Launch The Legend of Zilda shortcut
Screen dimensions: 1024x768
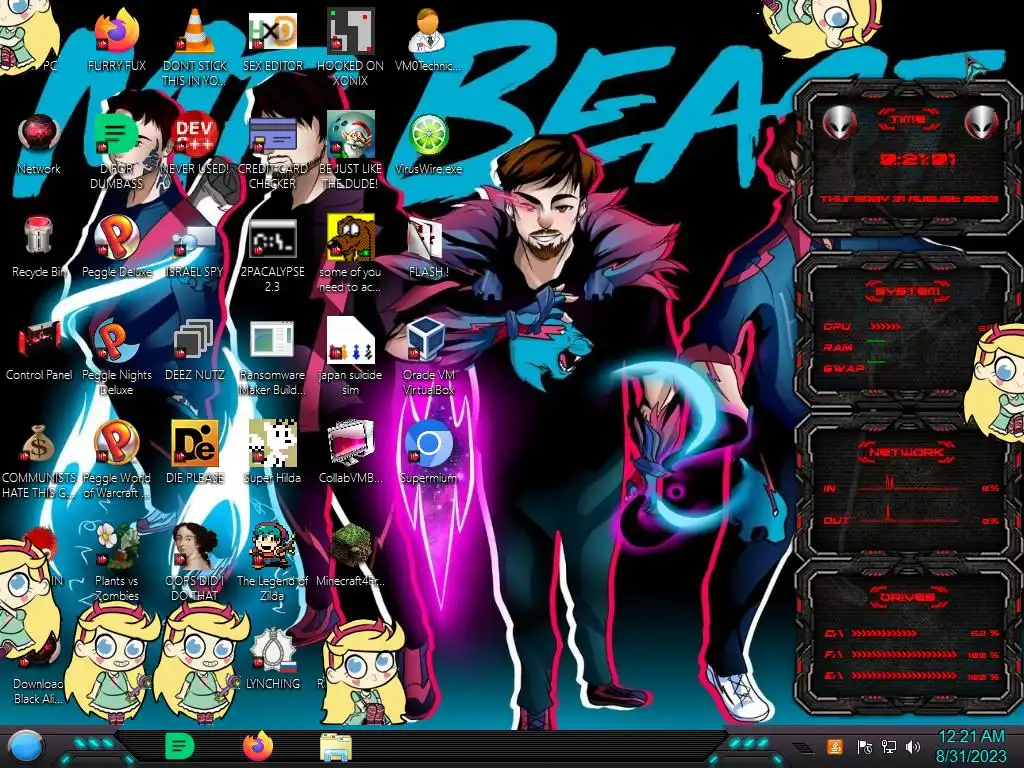(272, 546)
